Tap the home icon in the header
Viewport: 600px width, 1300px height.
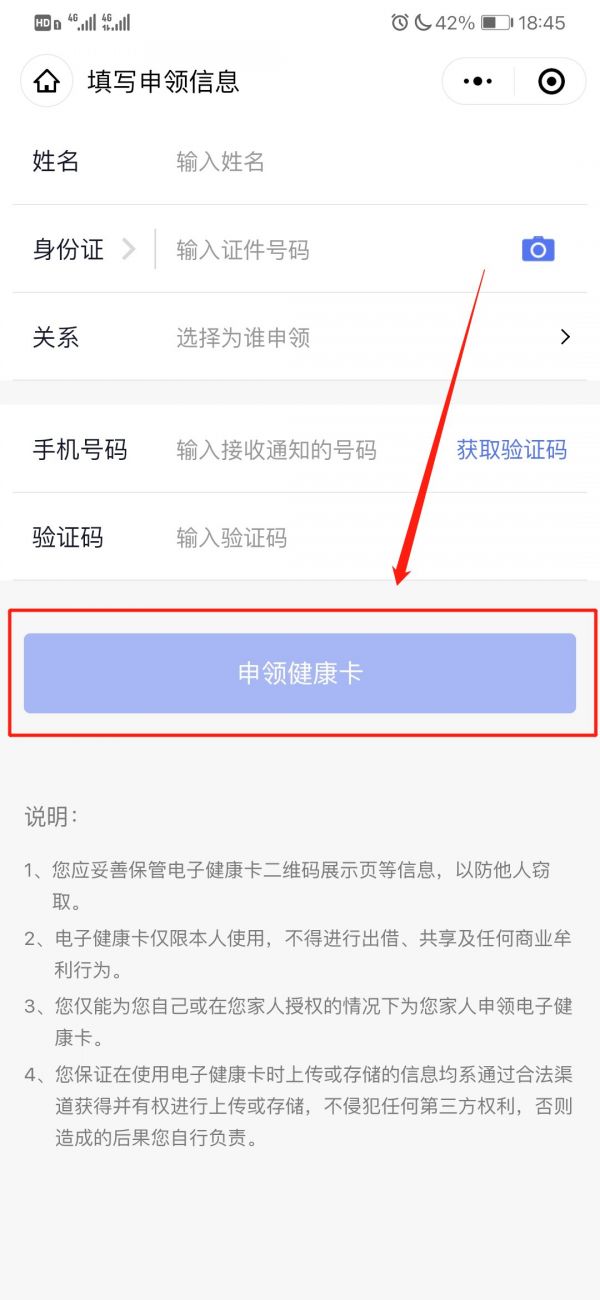[47, 81]
